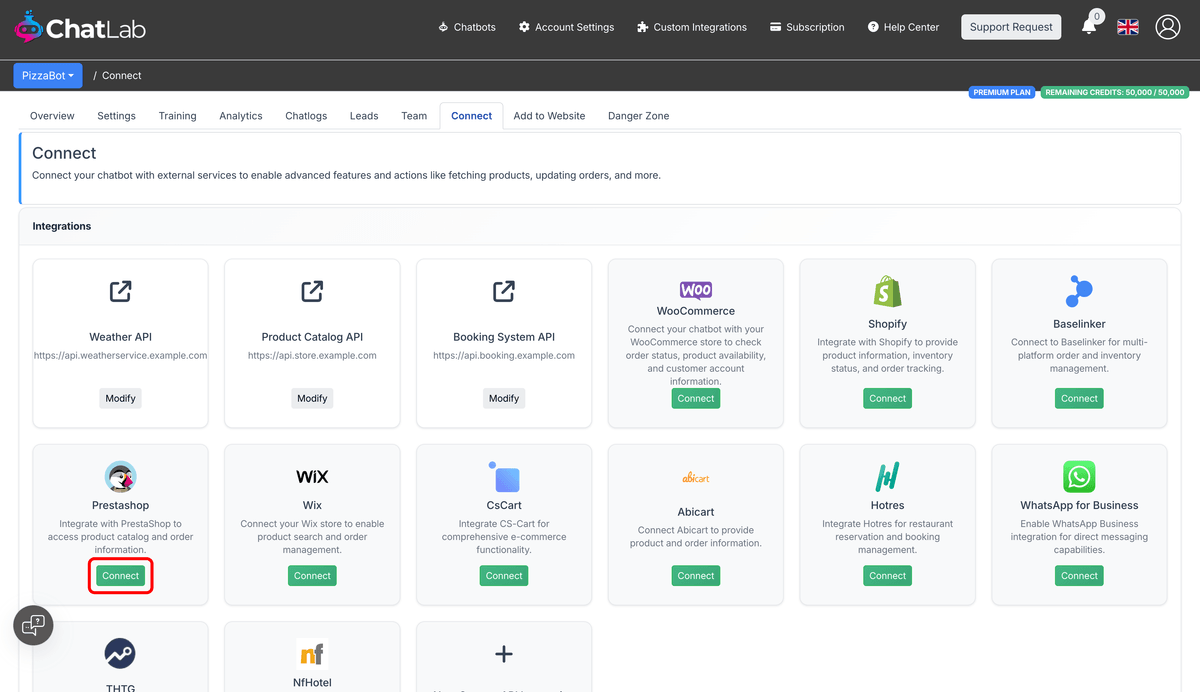Image resolution: width=1200 pixels, height=692 pixels.
Task: Open the chat widget bubble
Action: [x=33, y=625]
